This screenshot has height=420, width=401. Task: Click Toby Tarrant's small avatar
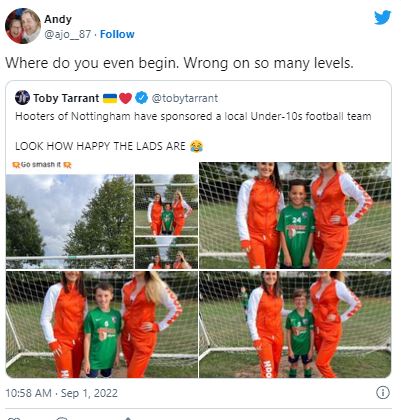tap(22, 98)
